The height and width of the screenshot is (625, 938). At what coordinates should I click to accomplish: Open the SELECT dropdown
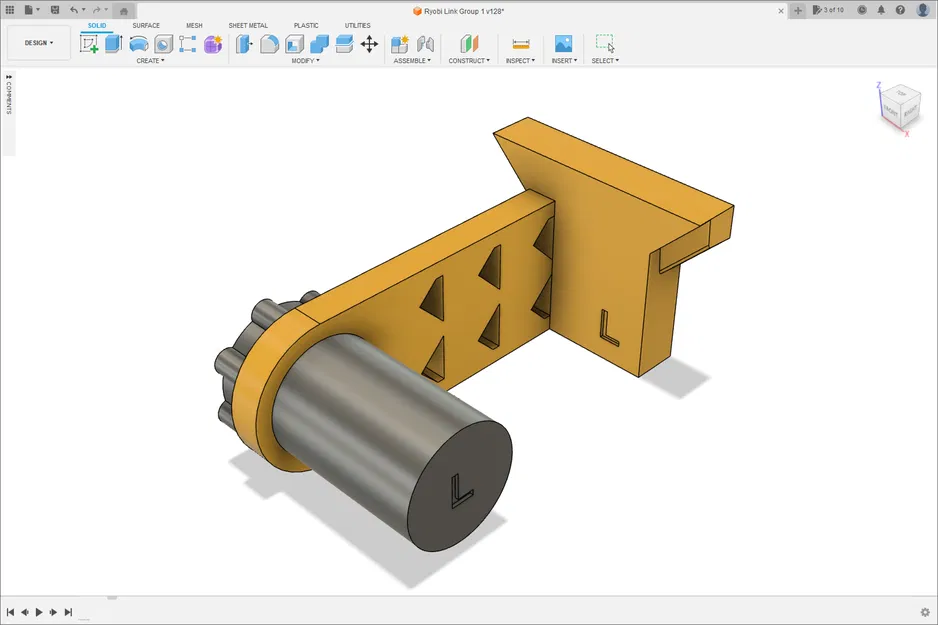[x=604, y=60]
